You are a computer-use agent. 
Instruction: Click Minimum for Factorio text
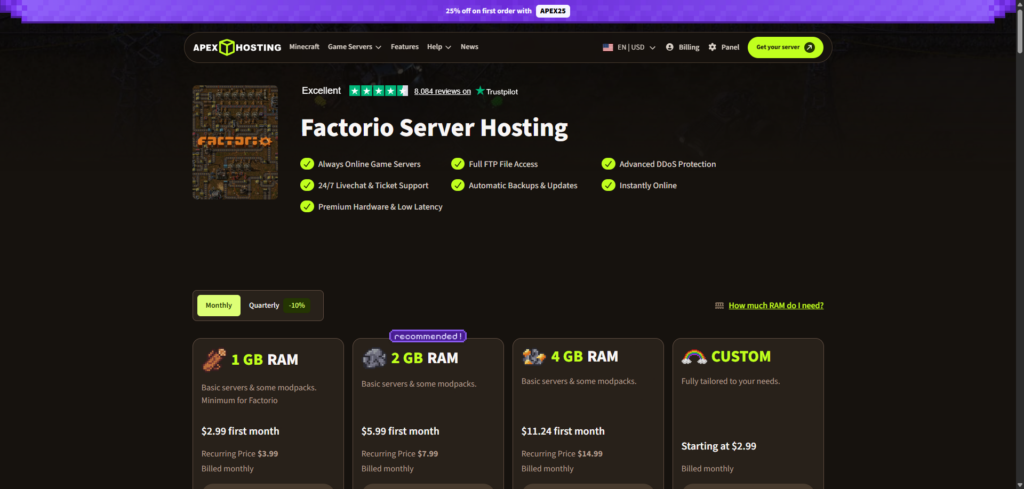[x=240, y=400]
